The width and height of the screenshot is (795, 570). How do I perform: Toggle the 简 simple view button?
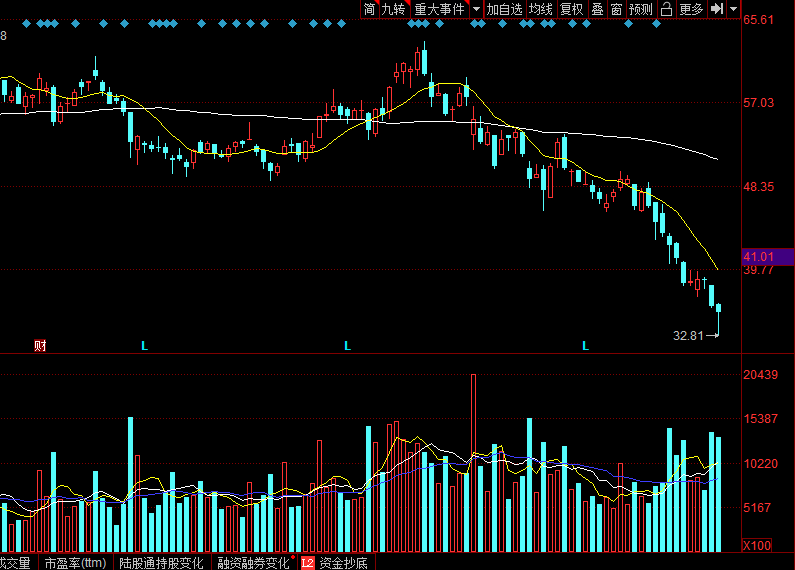coord(369,9)
